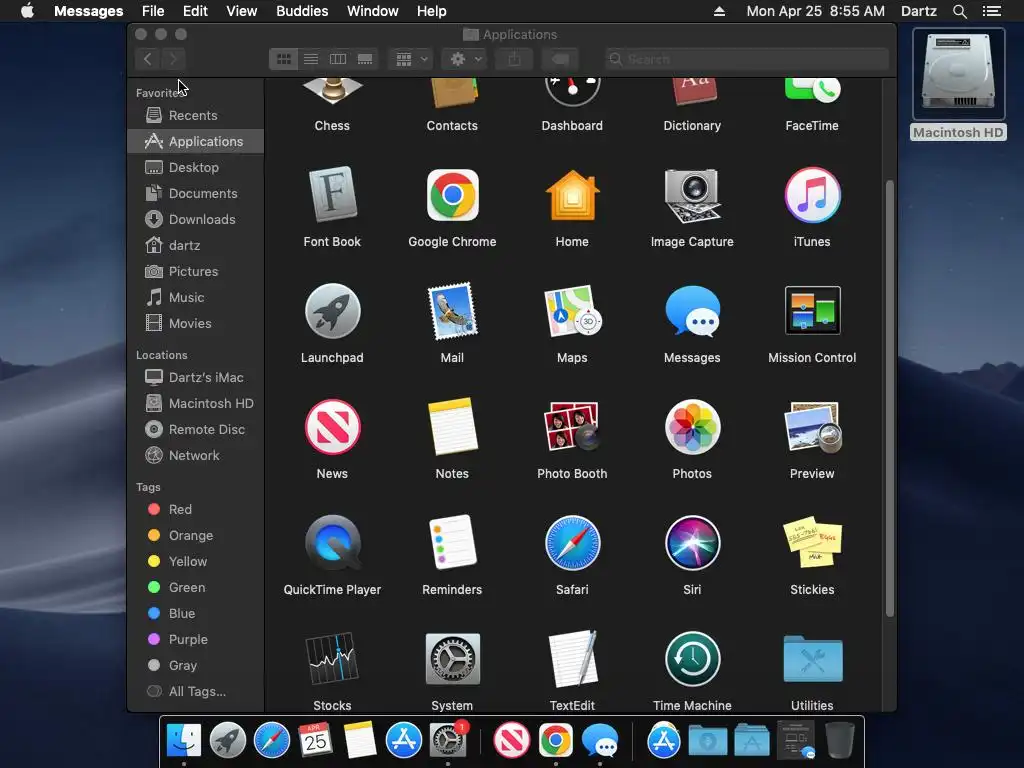Select Documents in the sidebar
The width and height of the screenshot is (1024, 768).
click(x=195, y=193)
